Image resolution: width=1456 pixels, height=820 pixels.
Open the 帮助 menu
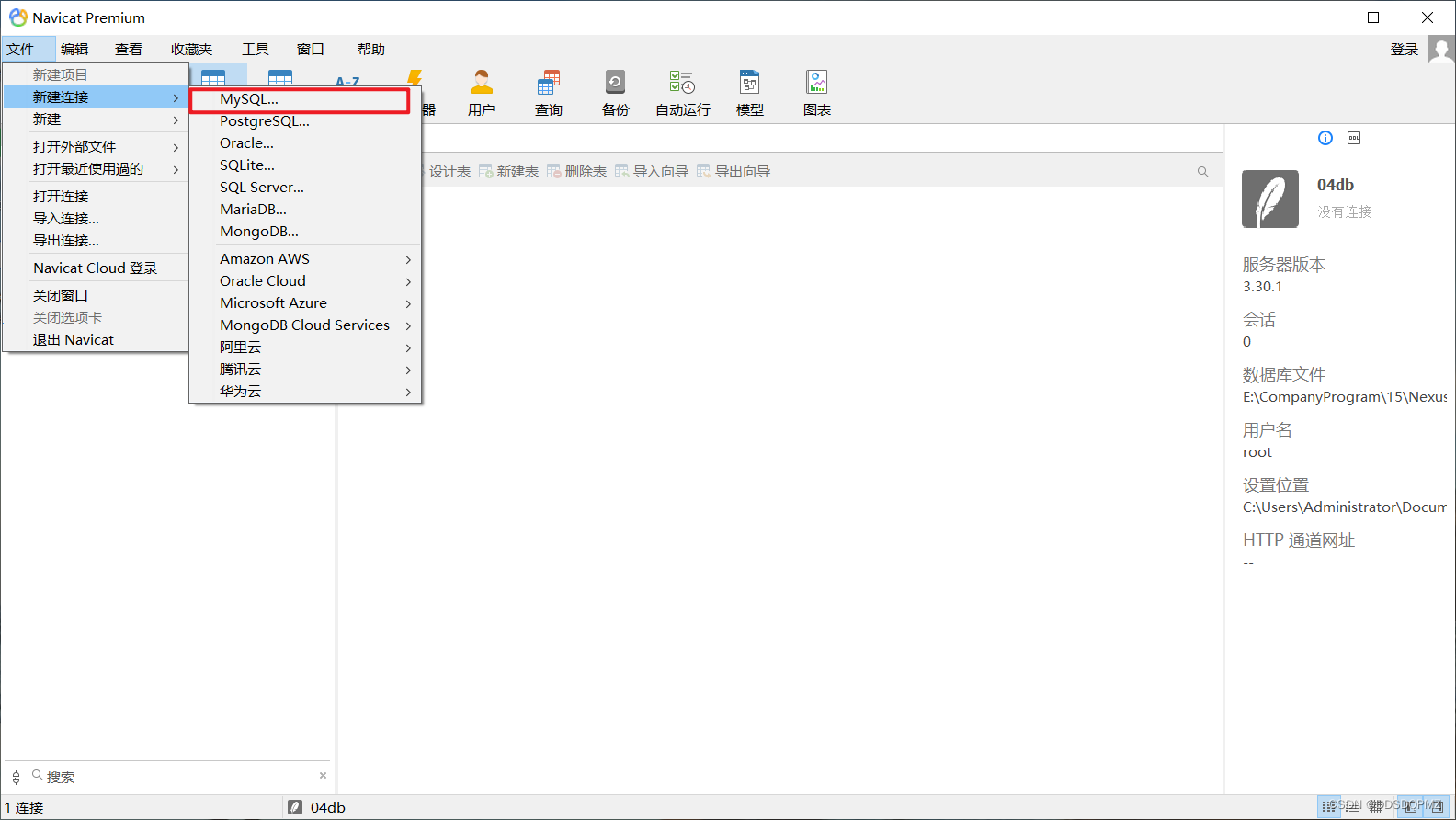click(371, 50)
